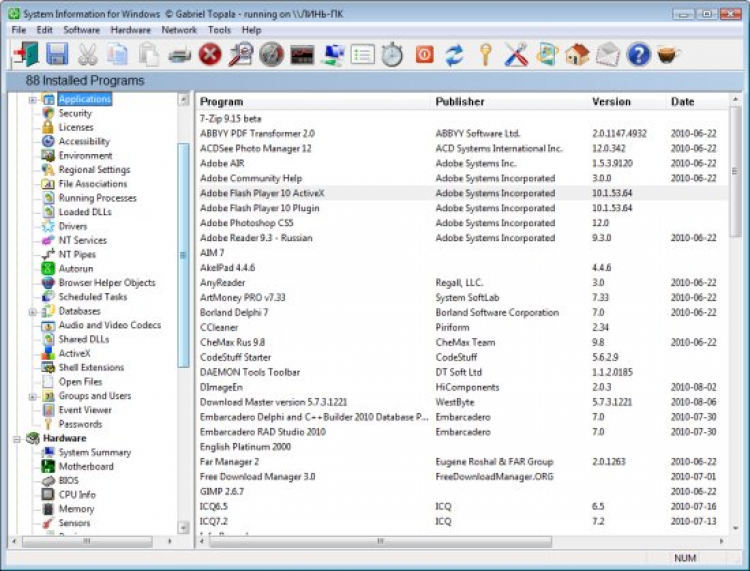Click the globe map icon
Image resolution: width=750 pixels, height=571 pixels.
pyautogui.click(x=547, y=55)
